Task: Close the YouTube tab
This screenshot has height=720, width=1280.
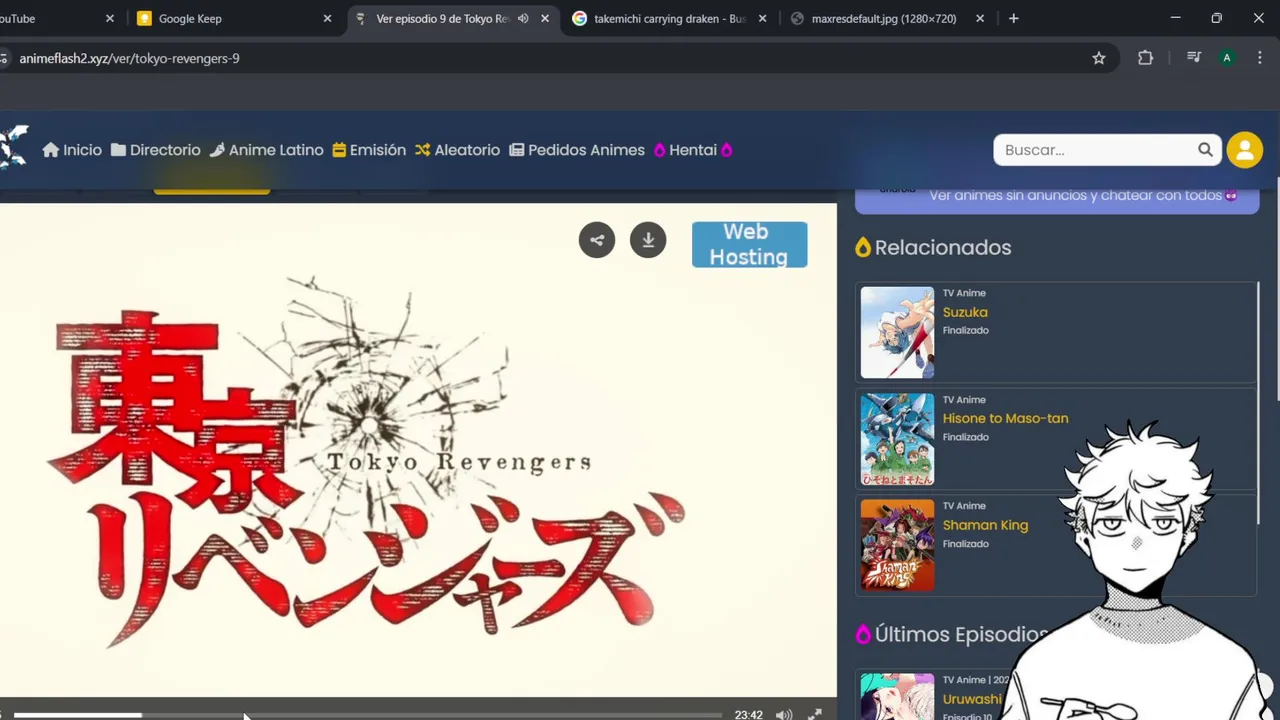Action: pyautogui.click(x=110, y=18)
